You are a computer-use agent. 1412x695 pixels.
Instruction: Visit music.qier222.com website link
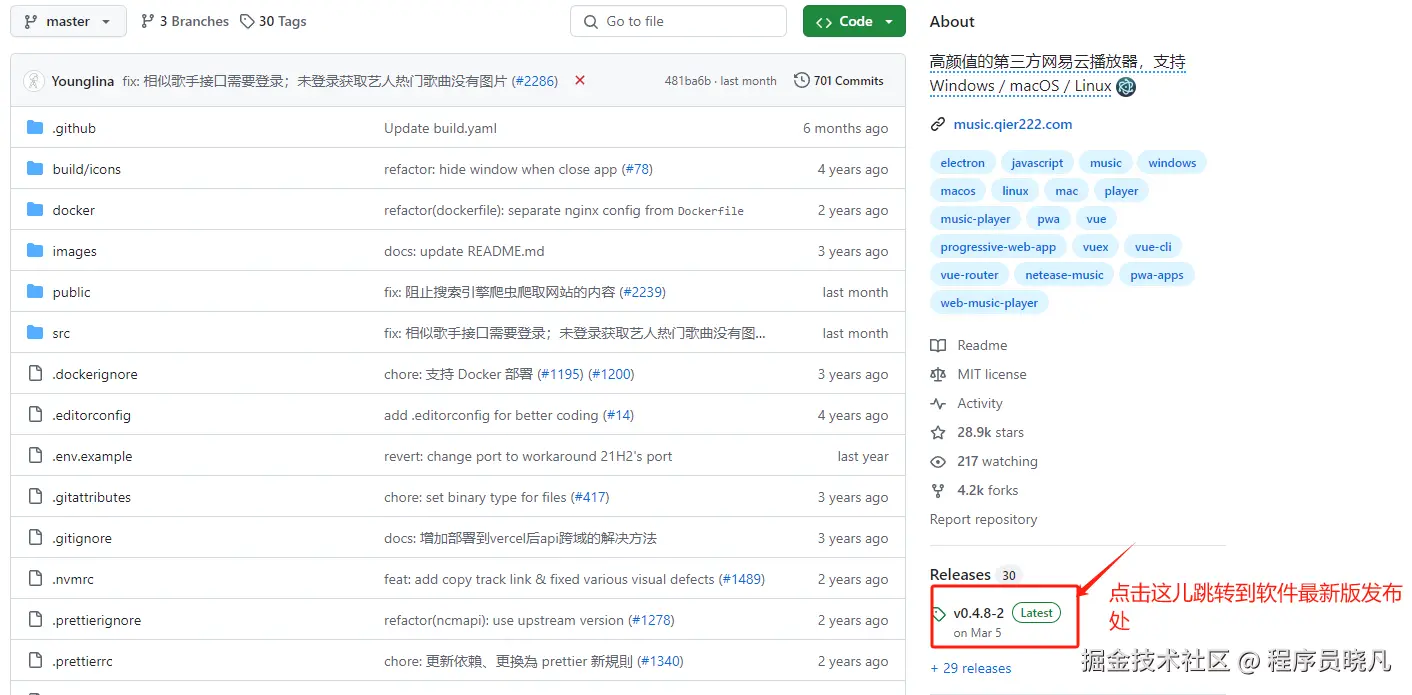click(1013, 124)
